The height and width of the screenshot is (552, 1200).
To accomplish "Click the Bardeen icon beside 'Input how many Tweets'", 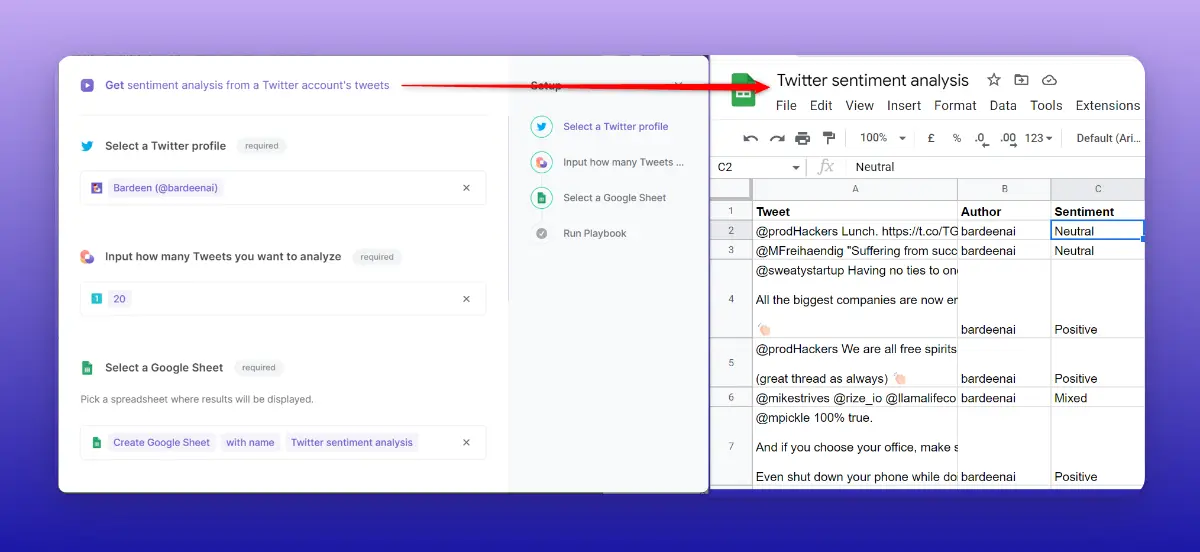I will [x=88, y=257].
